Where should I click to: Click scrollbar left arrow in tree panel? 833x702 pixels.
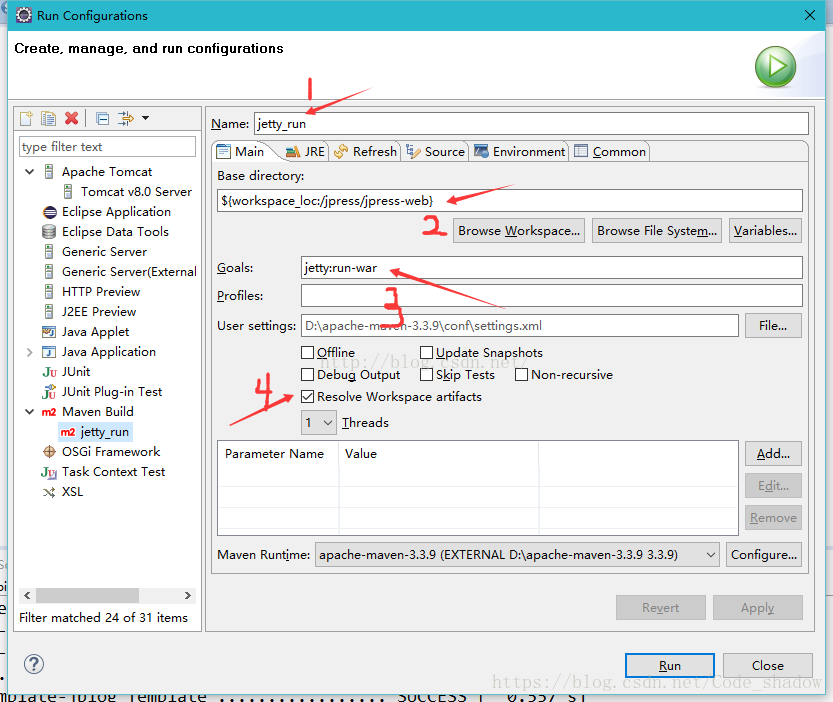tap(27, 595)
